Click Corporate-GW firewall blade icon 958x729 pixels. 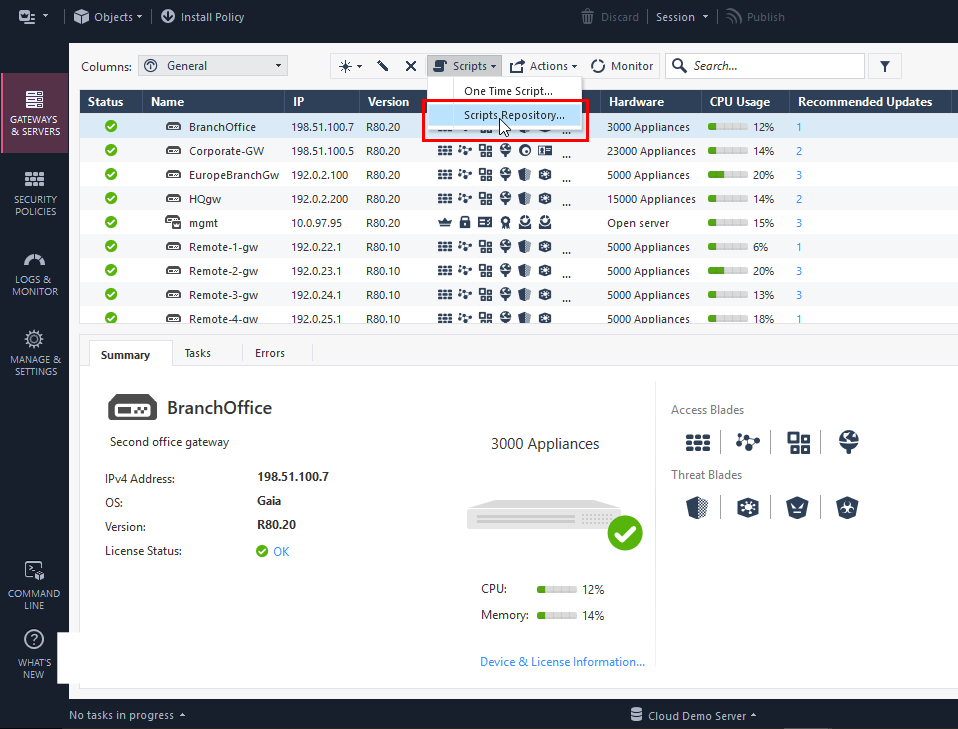click(x=445, y=150)
